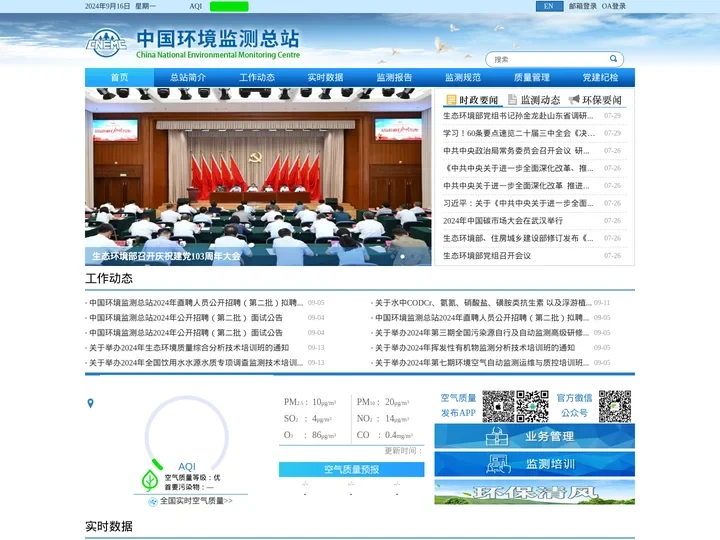Open the party anniversary meeting slide image
Viewport: 720px width, 540px height.
[x=258, y=176]
